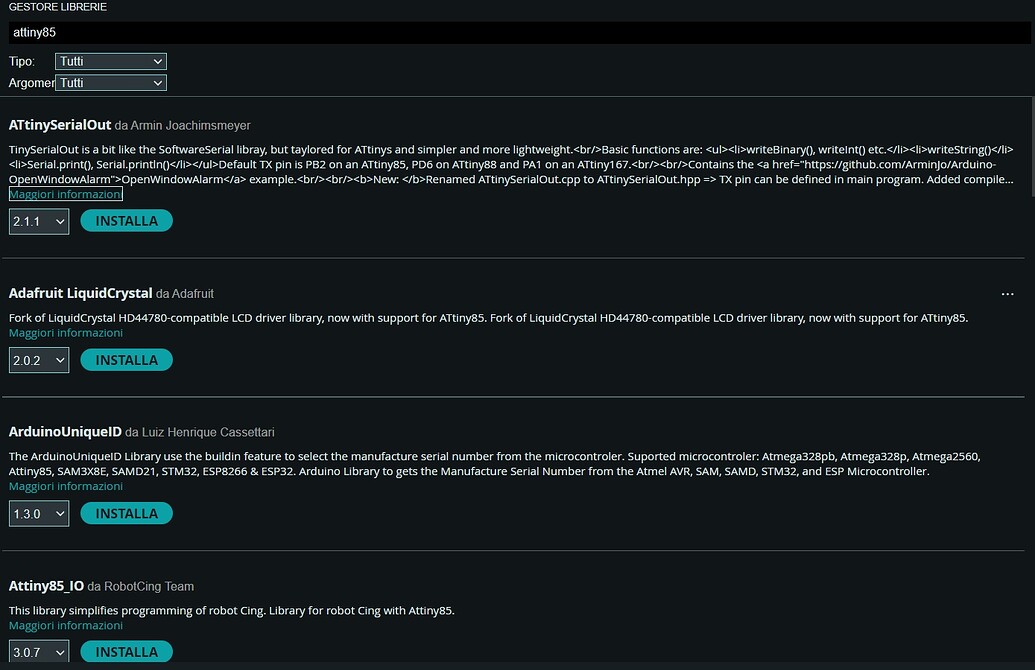
Task: View Maggiori informazioni for Attiny85_IO
Action: (x=66, y=626)
